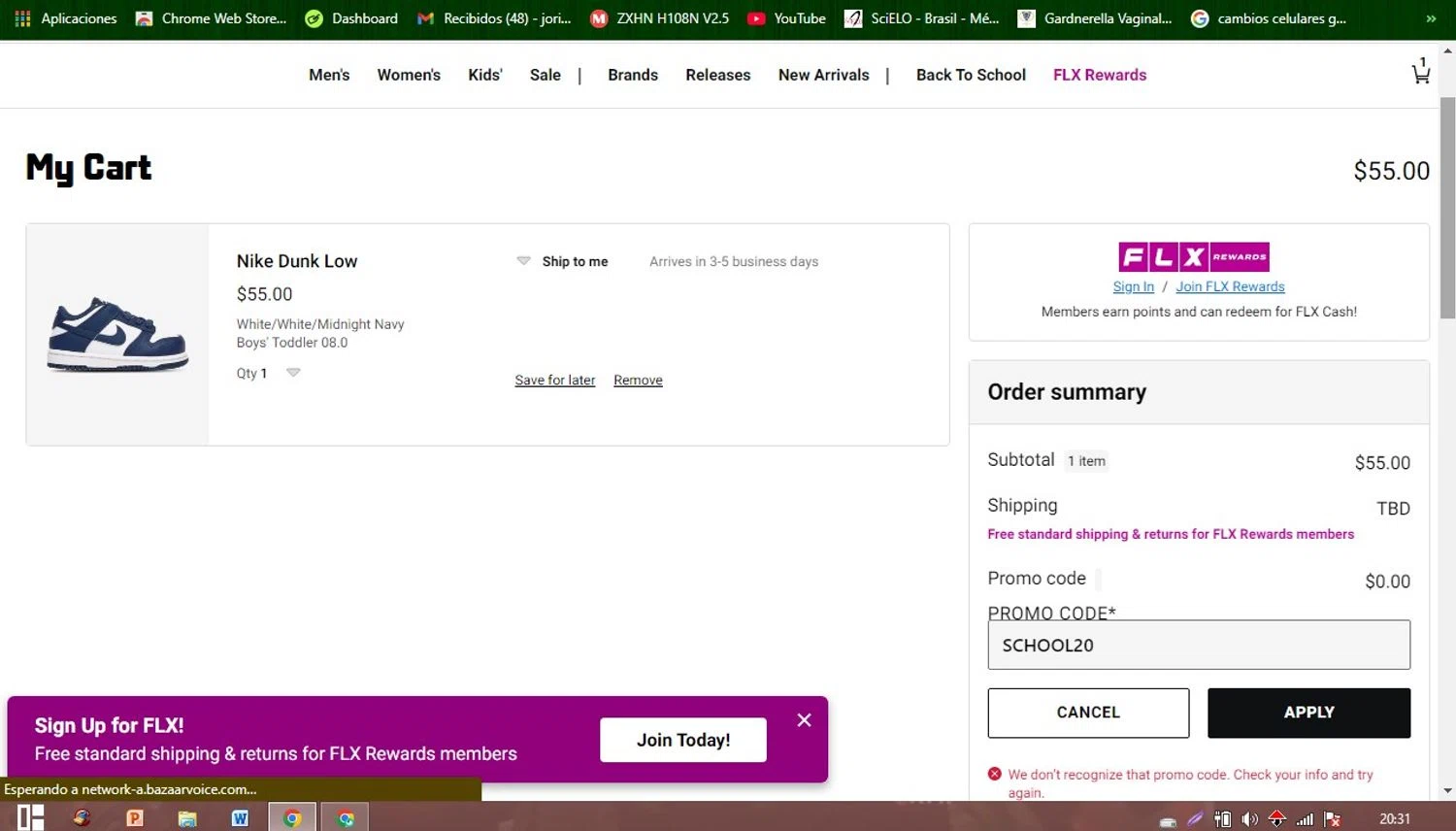Open second Chrome taskbar icon
The height and width of the screenshot is (831, 1456).
[x=346, y=817]
